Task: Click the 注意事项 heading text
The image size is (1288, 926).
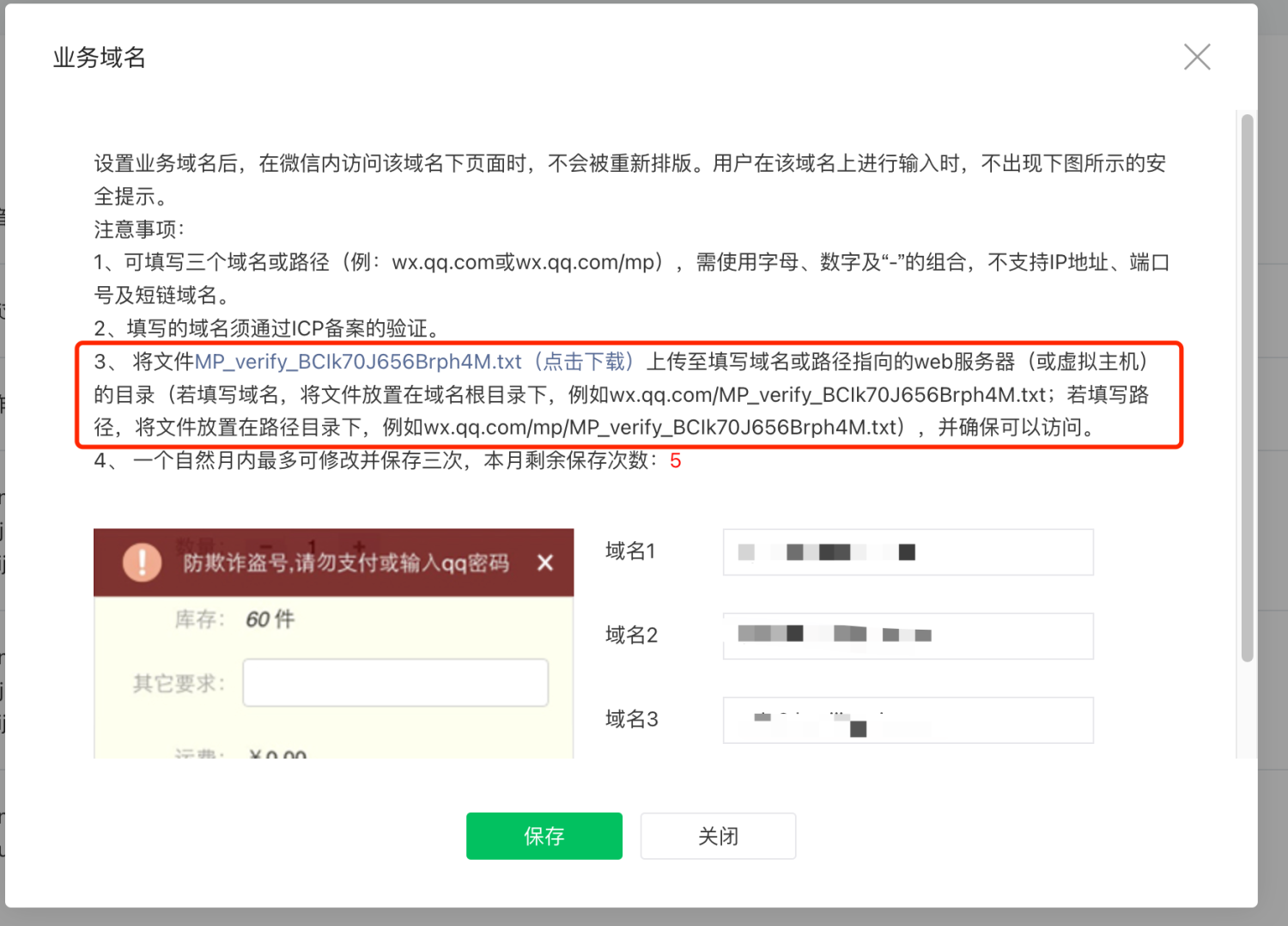Action: (x=139, y=229)
